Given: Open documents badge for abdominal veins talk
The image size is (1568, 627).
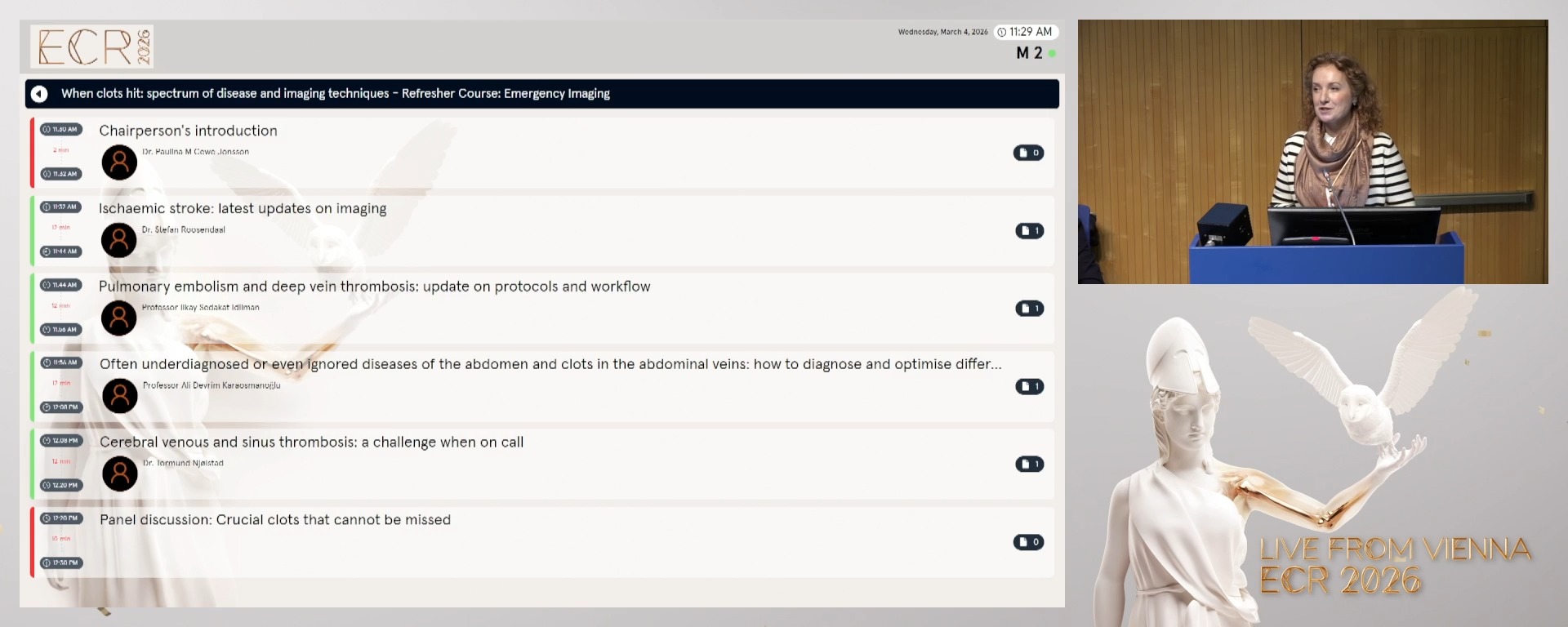Looking at the screenshot, I should (1029, 386).
